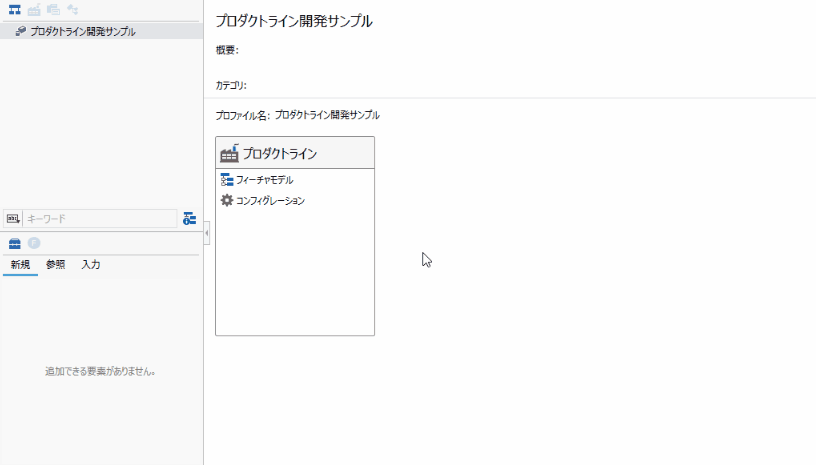The image size is (816, 465).
Task: Click the プロファイル名 value プロダクトライン開発サンプル
Action: (327, 115)
